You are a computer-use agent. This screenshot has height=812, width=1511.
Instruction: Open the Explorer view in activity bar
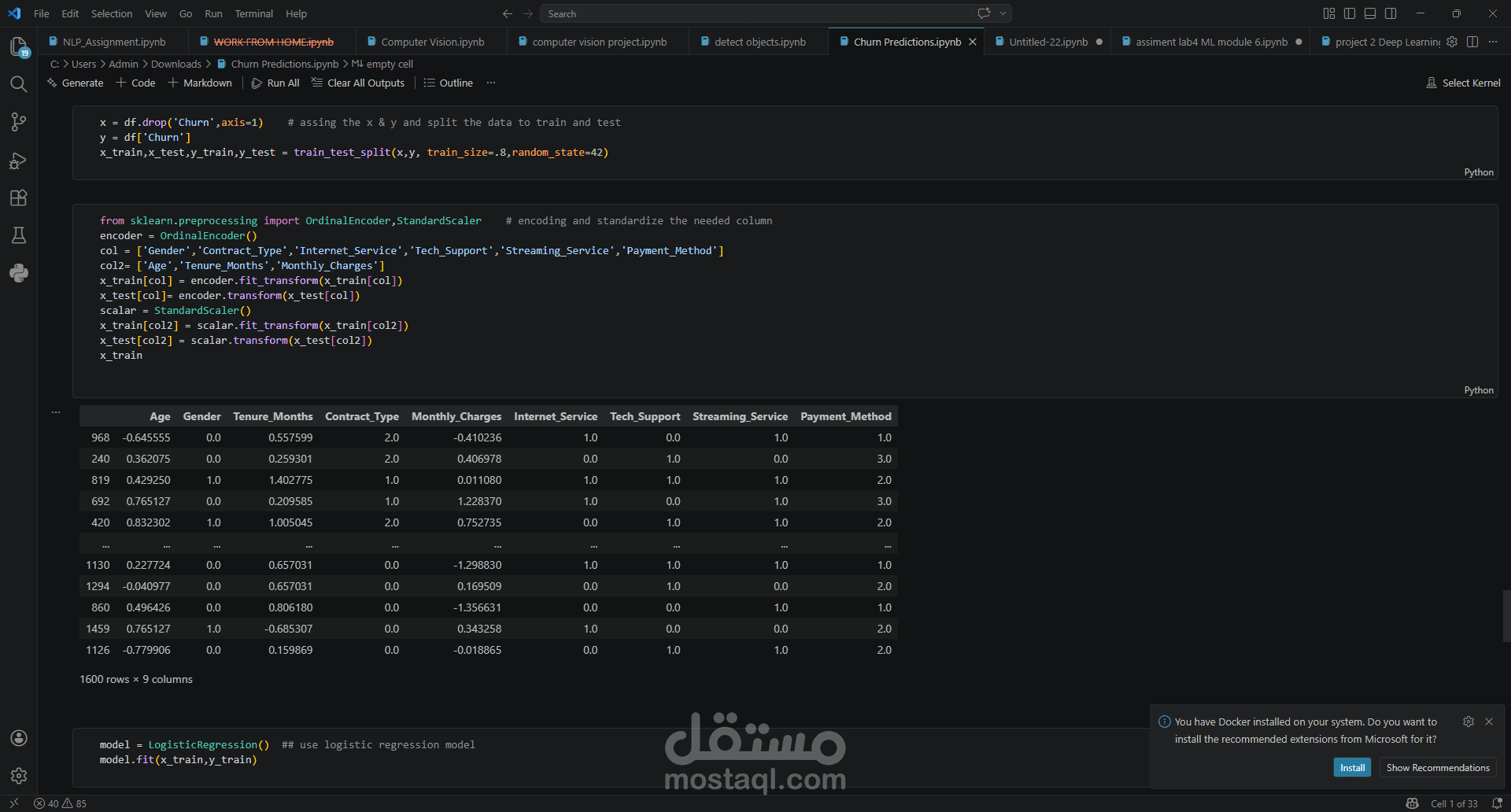pyautogui.click(x=19, y=47)
